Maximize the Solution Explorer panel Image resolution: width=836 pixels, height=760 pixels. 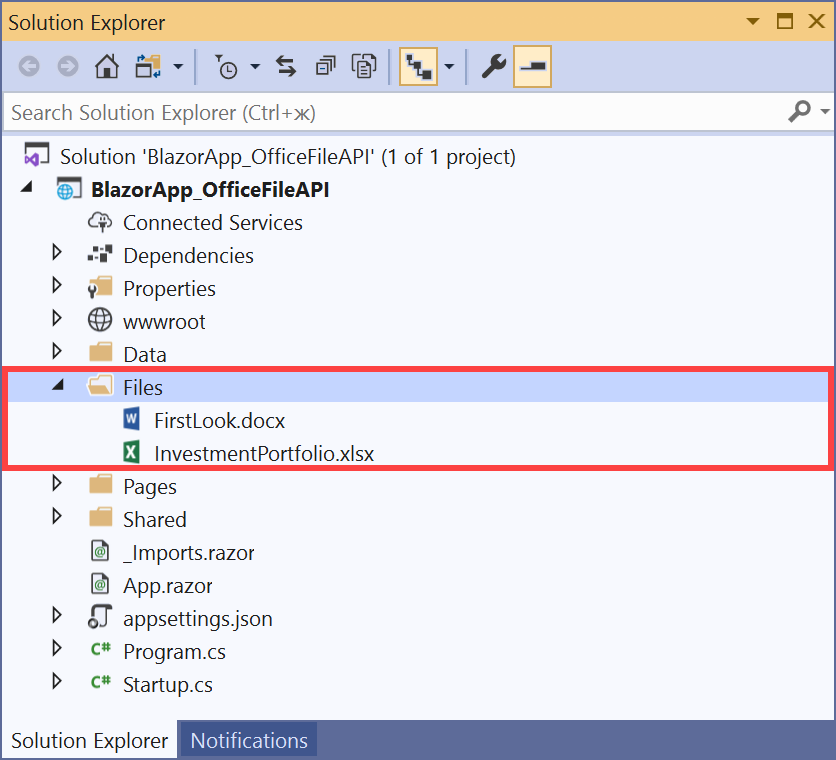[784, 21]
